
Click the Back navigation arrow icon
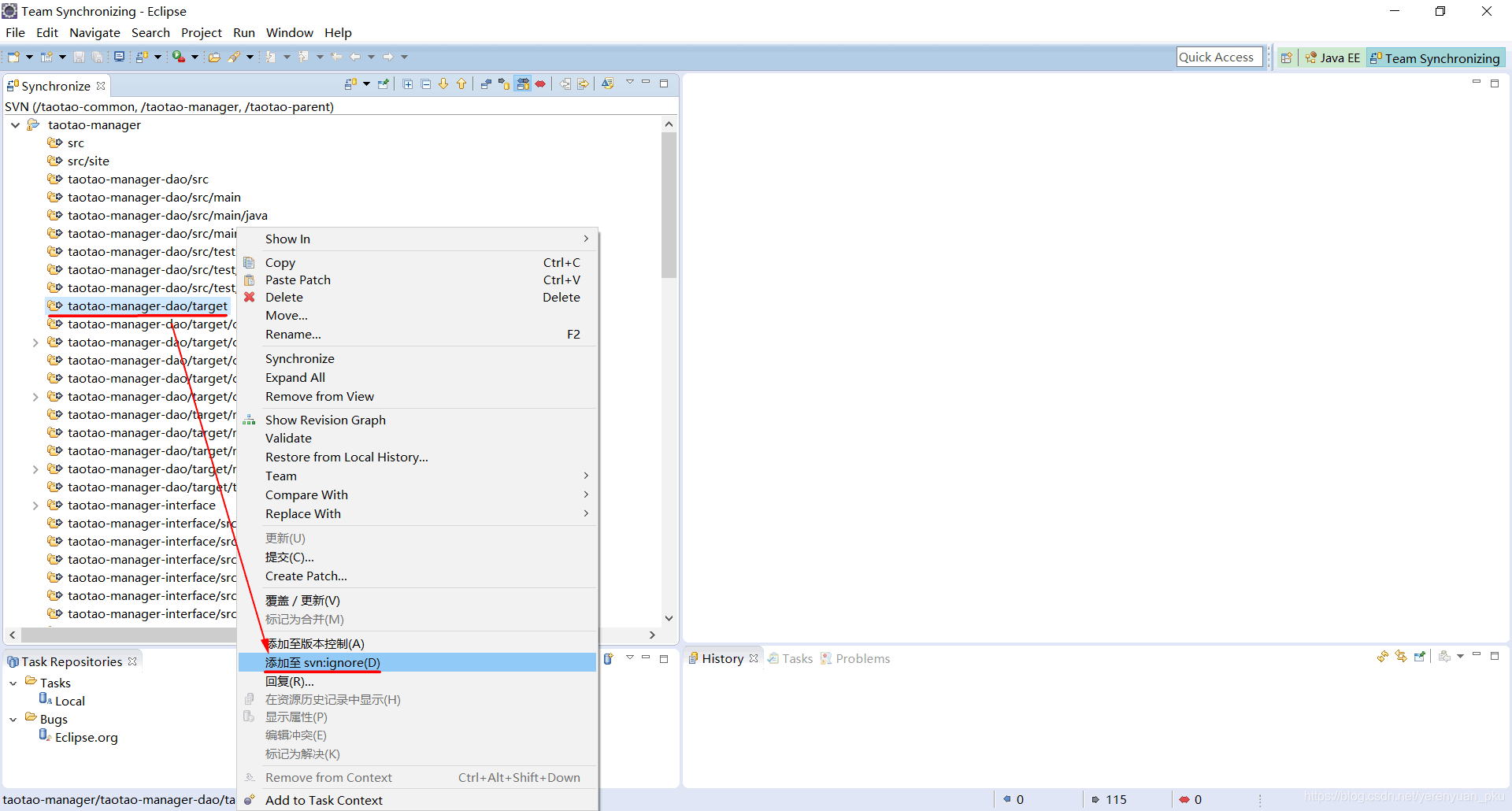[355, 57]
